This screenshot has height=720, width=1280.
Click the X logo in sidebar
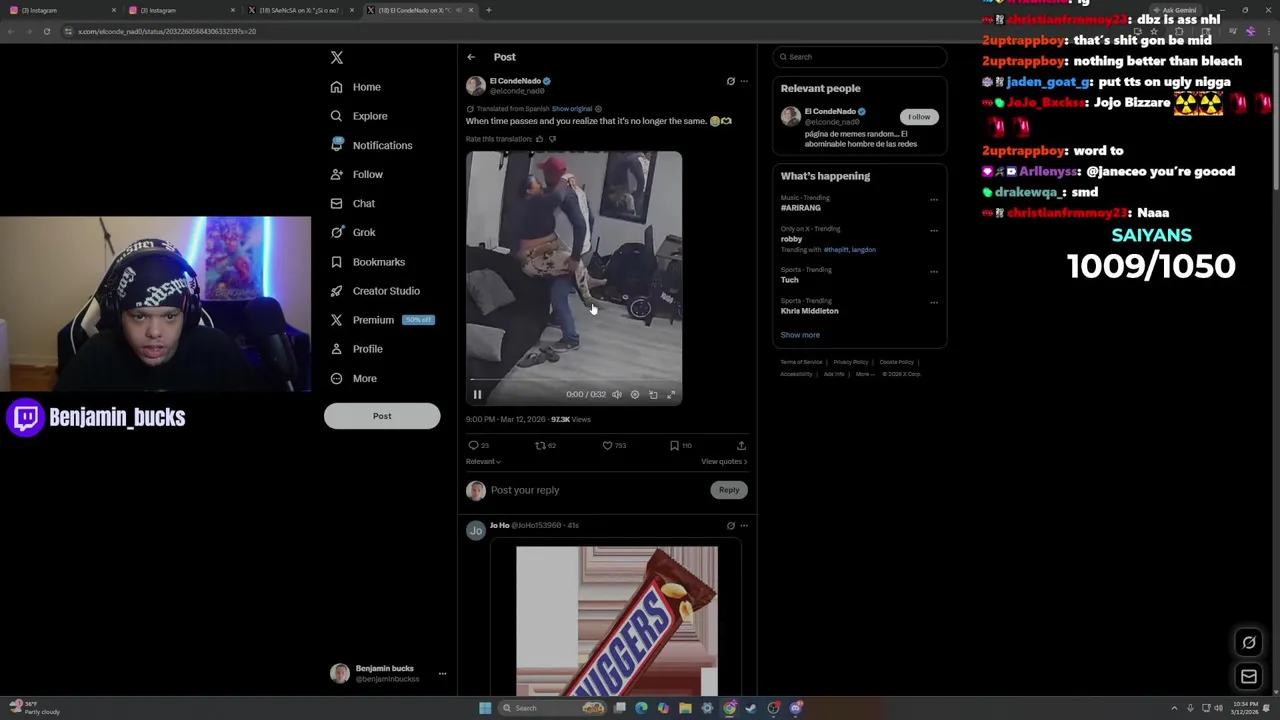(337, 58)
